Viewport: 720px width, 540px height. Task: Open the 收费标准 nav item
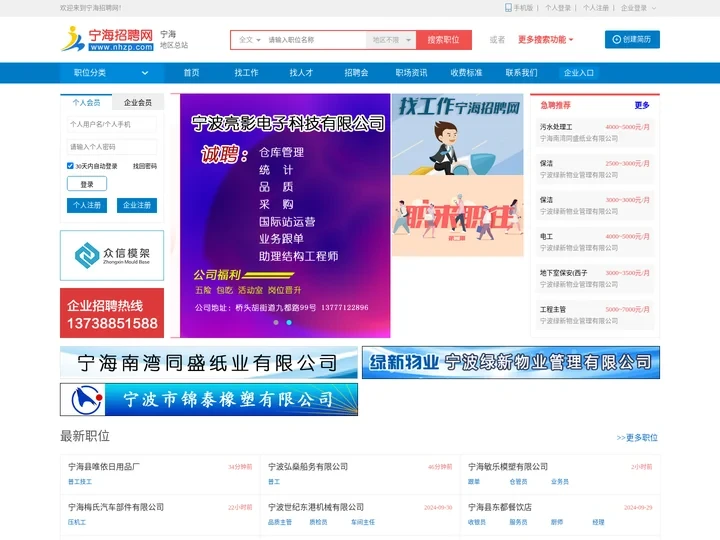click(467, 73)
